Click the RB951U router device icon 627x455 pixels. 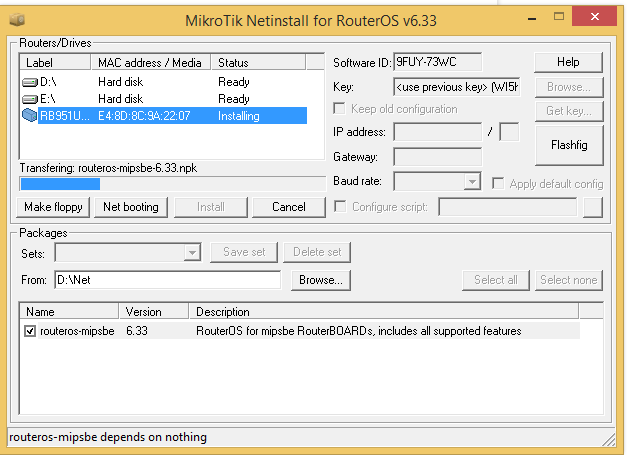click(30, 116)
